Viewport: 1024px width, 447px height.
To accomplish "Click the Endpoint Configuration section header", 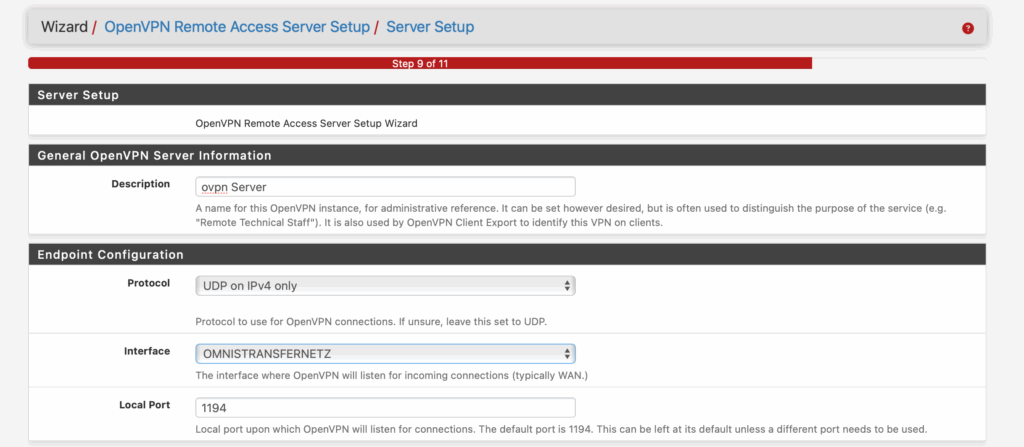I will tap(110, 255).
